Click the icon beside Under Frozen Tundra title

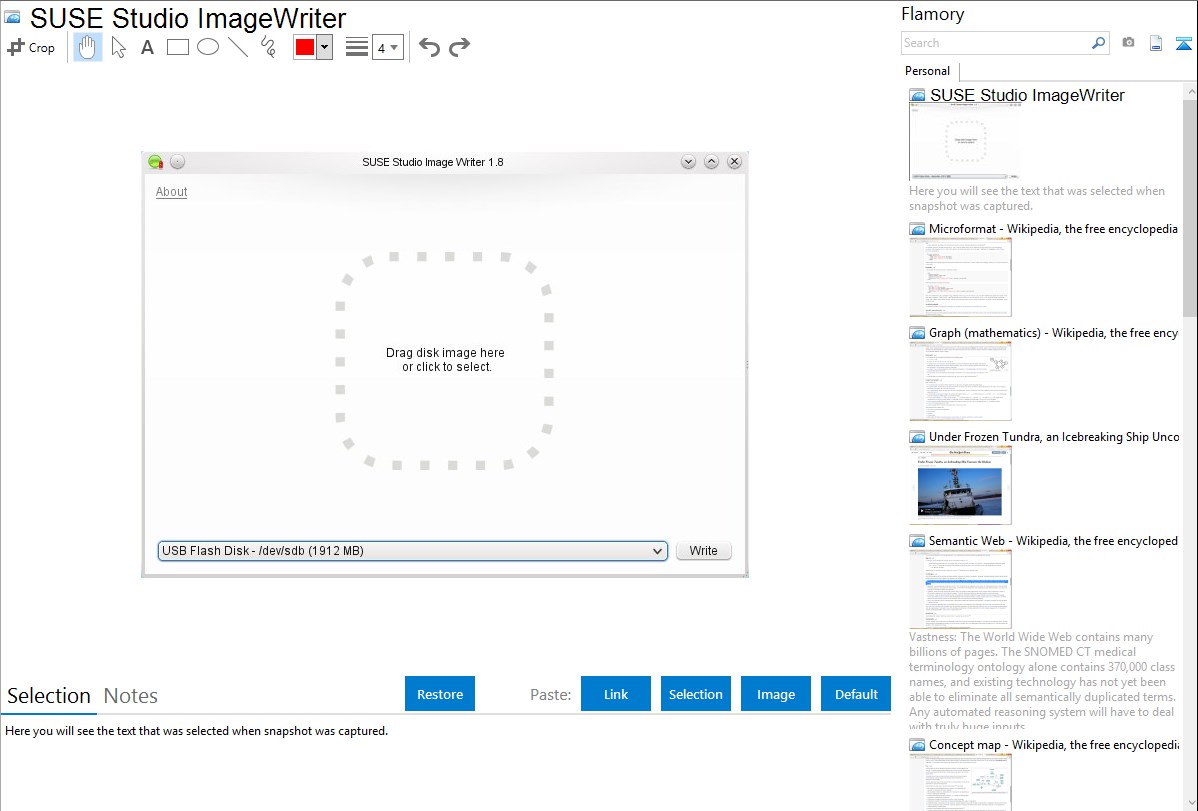pos(918,437)
